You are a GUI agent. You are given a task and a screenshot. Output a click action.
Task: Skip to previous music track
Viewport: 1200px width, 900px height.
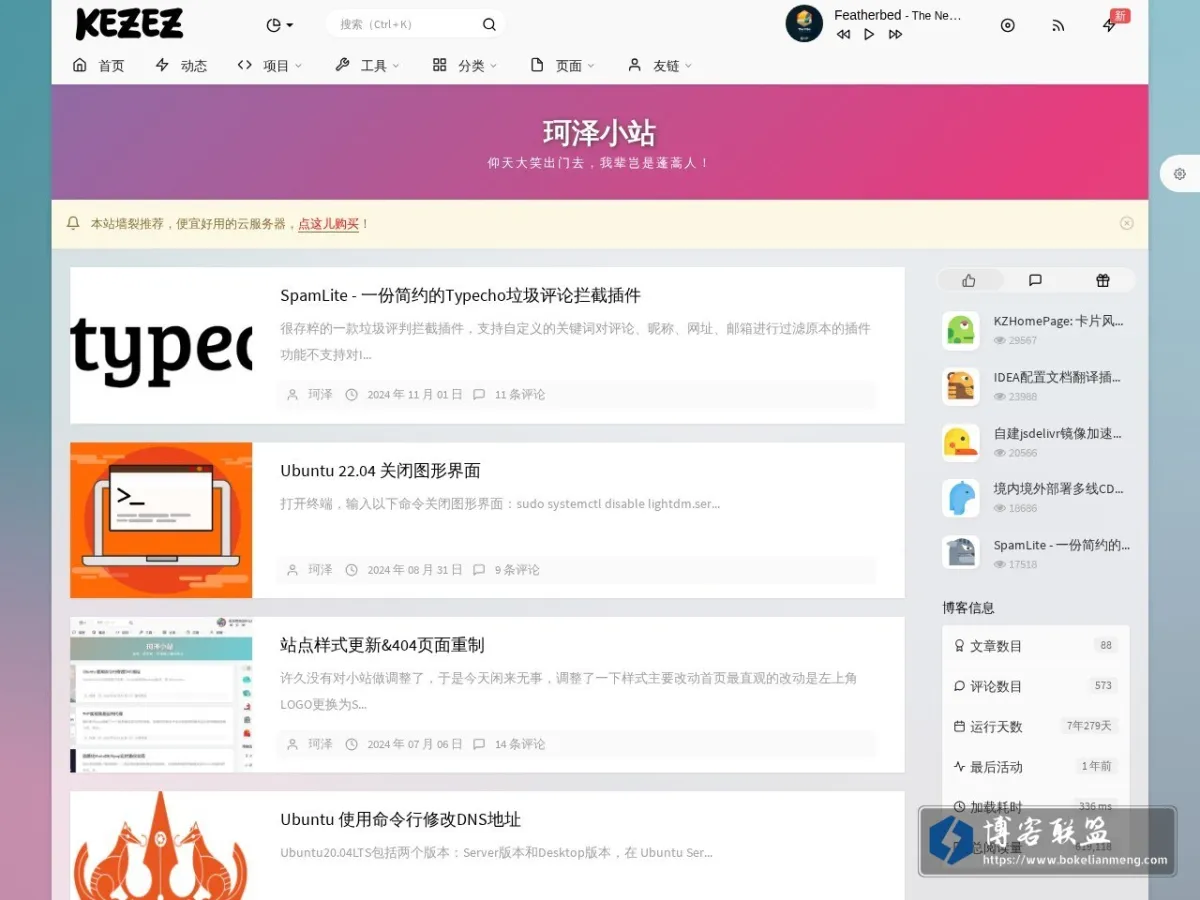point(843,34)
